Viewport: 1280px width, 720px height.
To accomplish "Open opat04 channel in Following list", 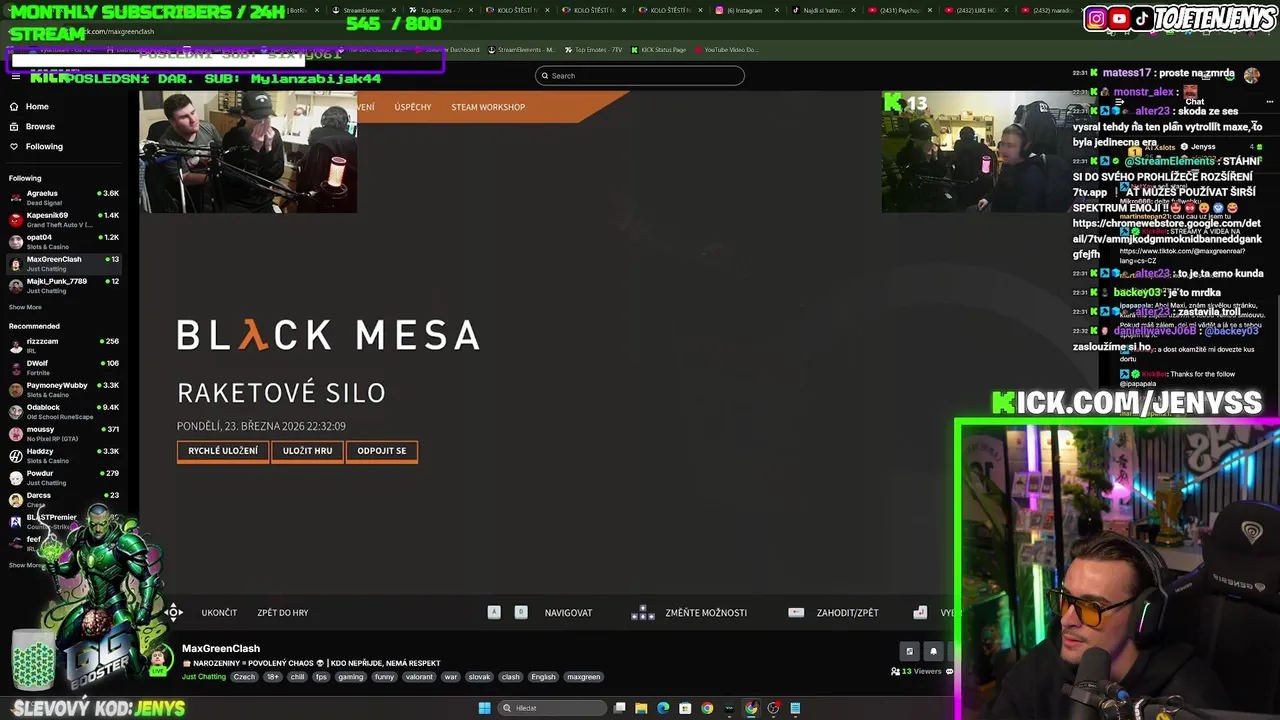I will click(64, 241).
